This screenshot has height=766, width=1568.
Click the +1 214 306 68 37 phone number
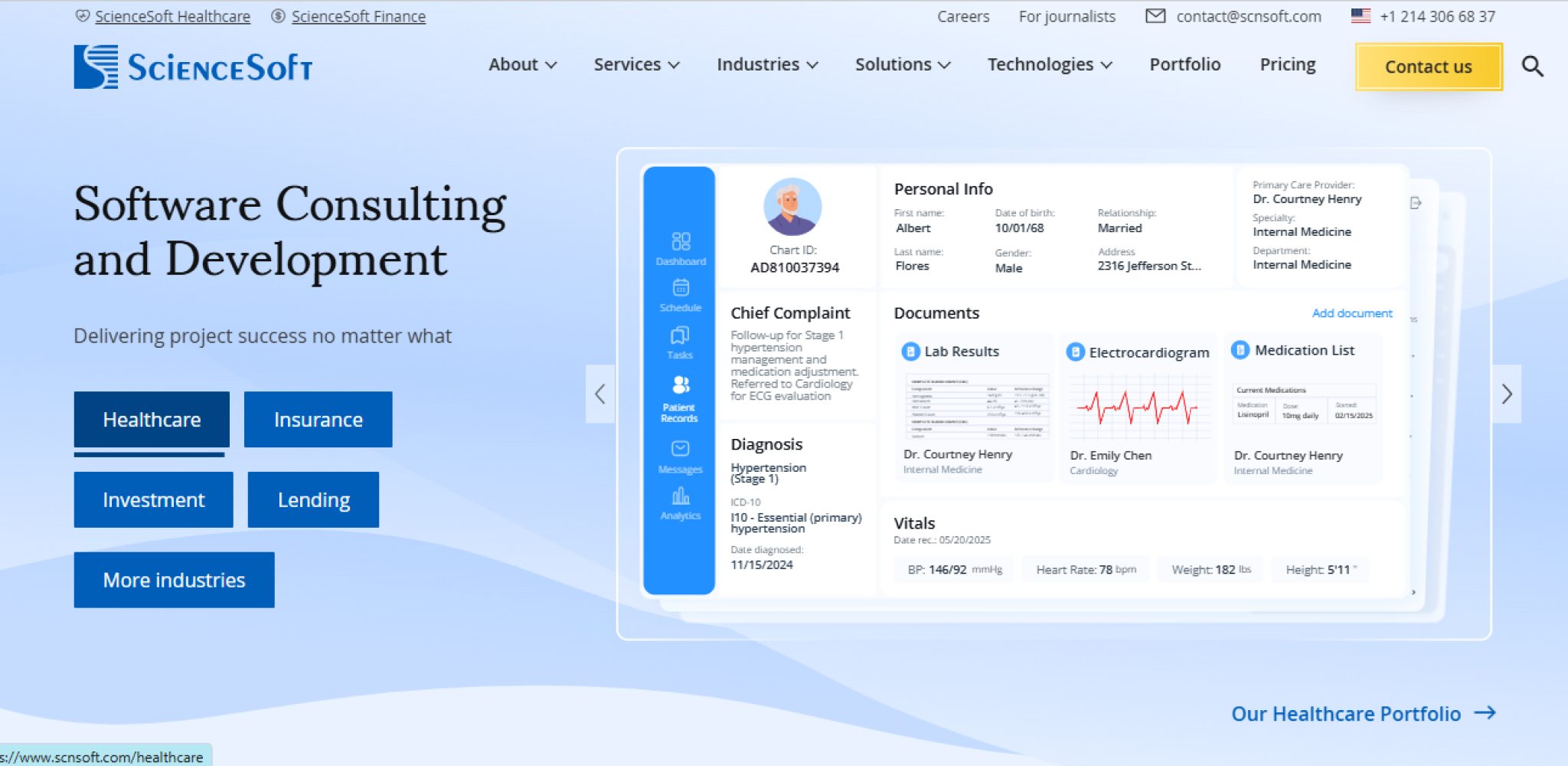pos(1438,16)
